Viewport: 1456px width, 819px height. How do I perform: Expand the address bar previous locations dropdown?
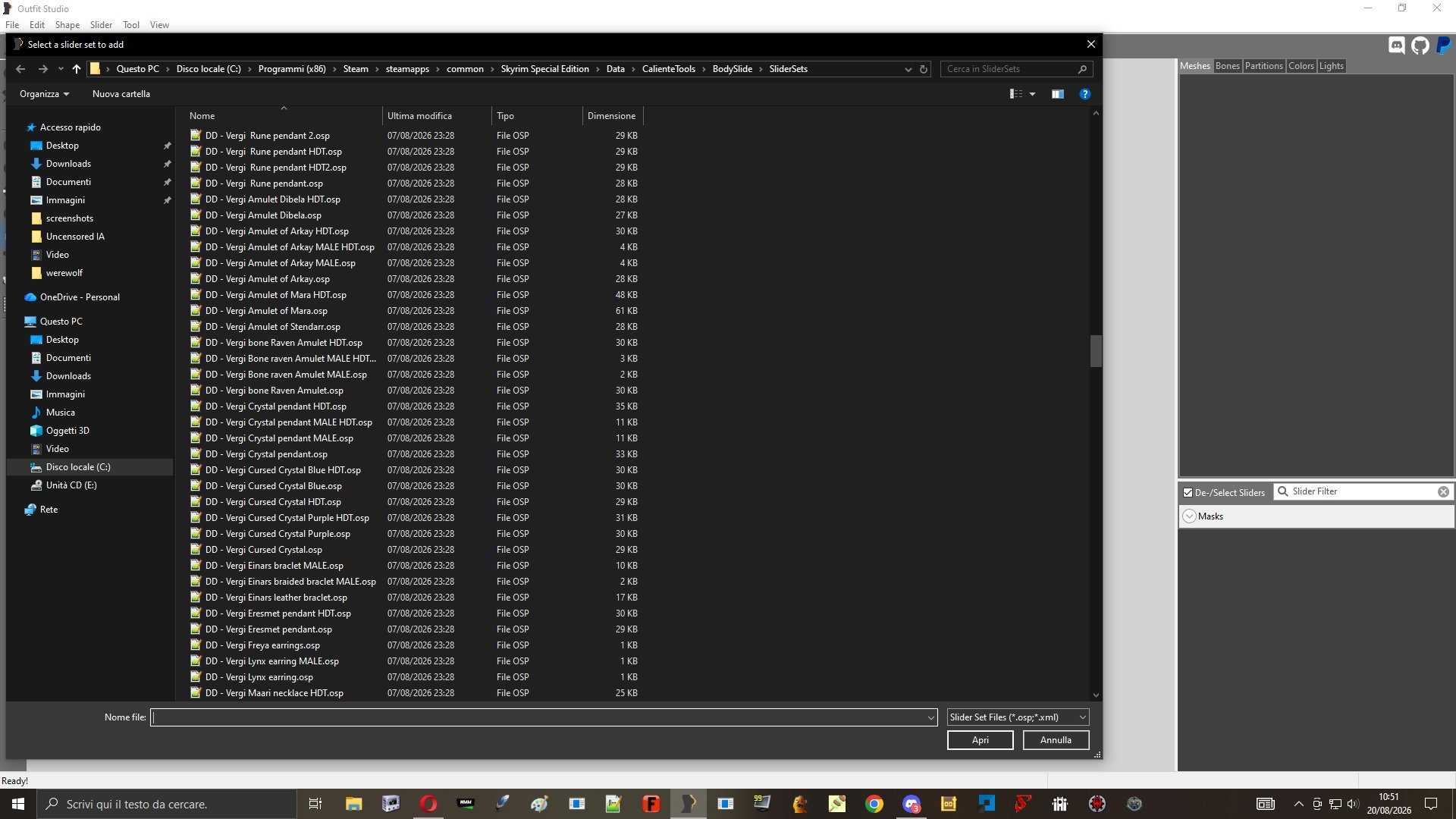(x=908, y=69)
